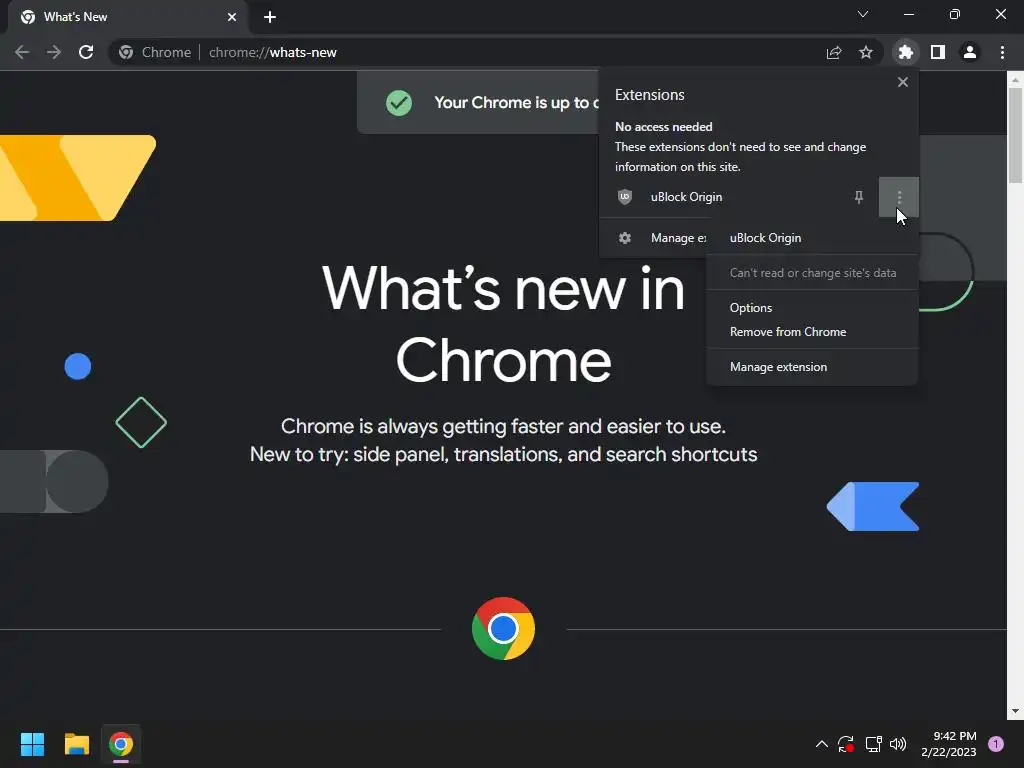Open File Explorer from the taskbar
1024x768 pixels.
pyautogui.click(x=76, y=744)
